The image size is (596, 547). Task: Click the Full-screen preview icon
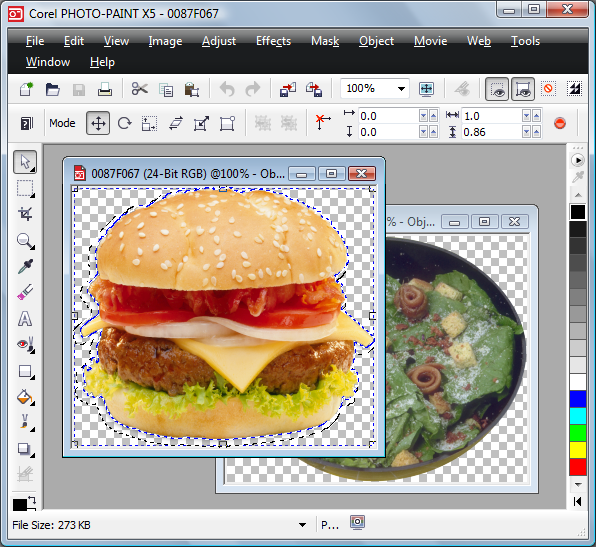[426, 89]
